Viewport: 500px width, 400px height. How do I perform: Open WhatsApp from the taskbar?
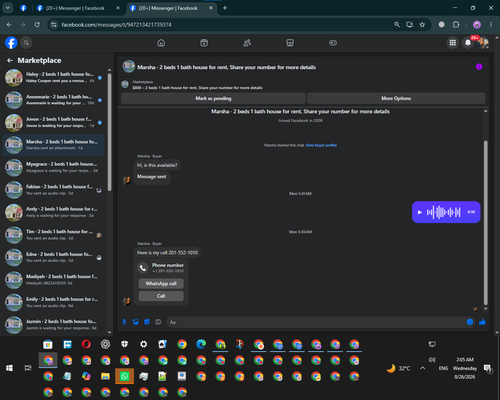[x=124, y=376]
